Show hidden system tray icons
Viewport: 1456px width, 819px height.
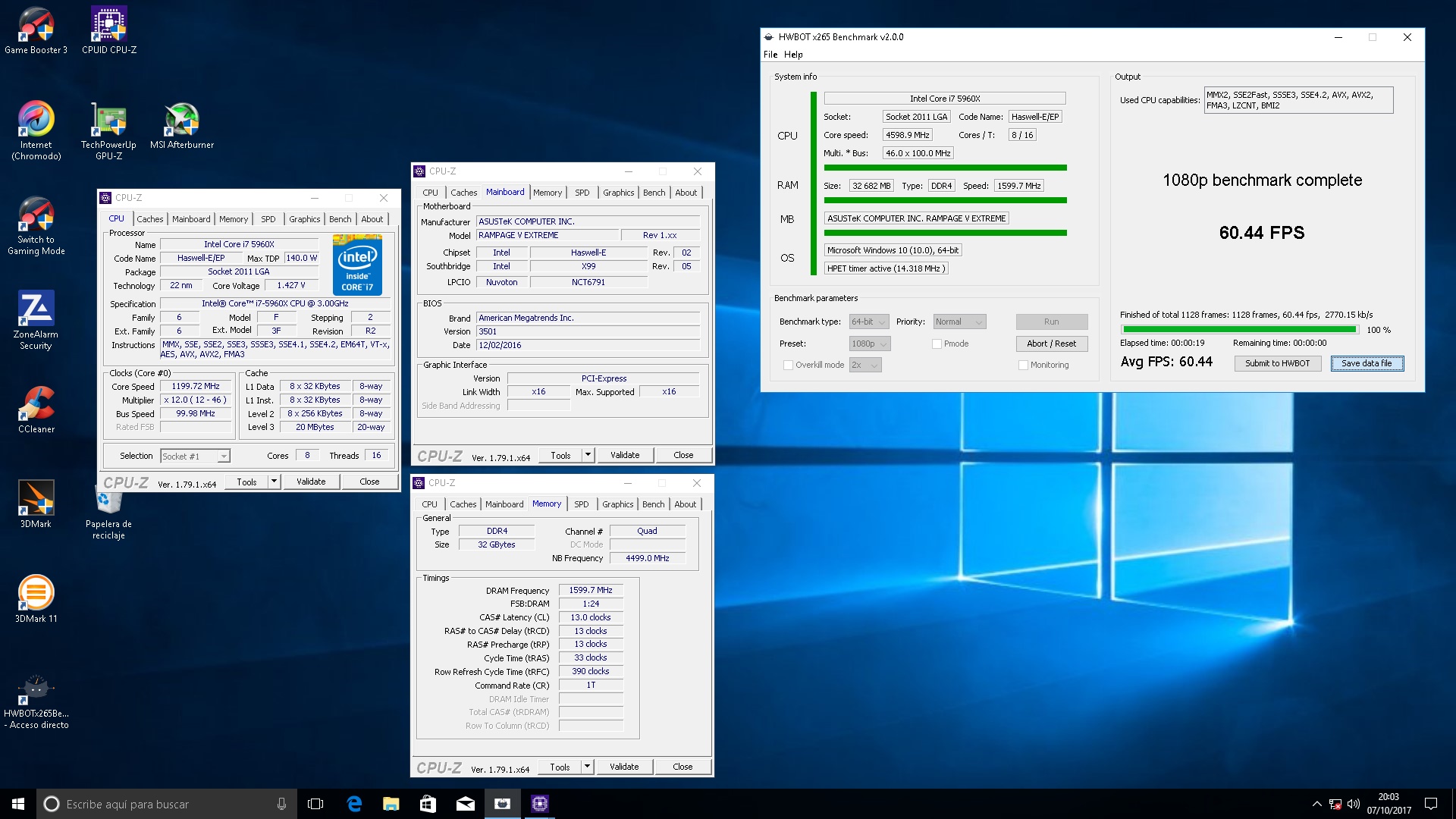(x=1316, y=804)
